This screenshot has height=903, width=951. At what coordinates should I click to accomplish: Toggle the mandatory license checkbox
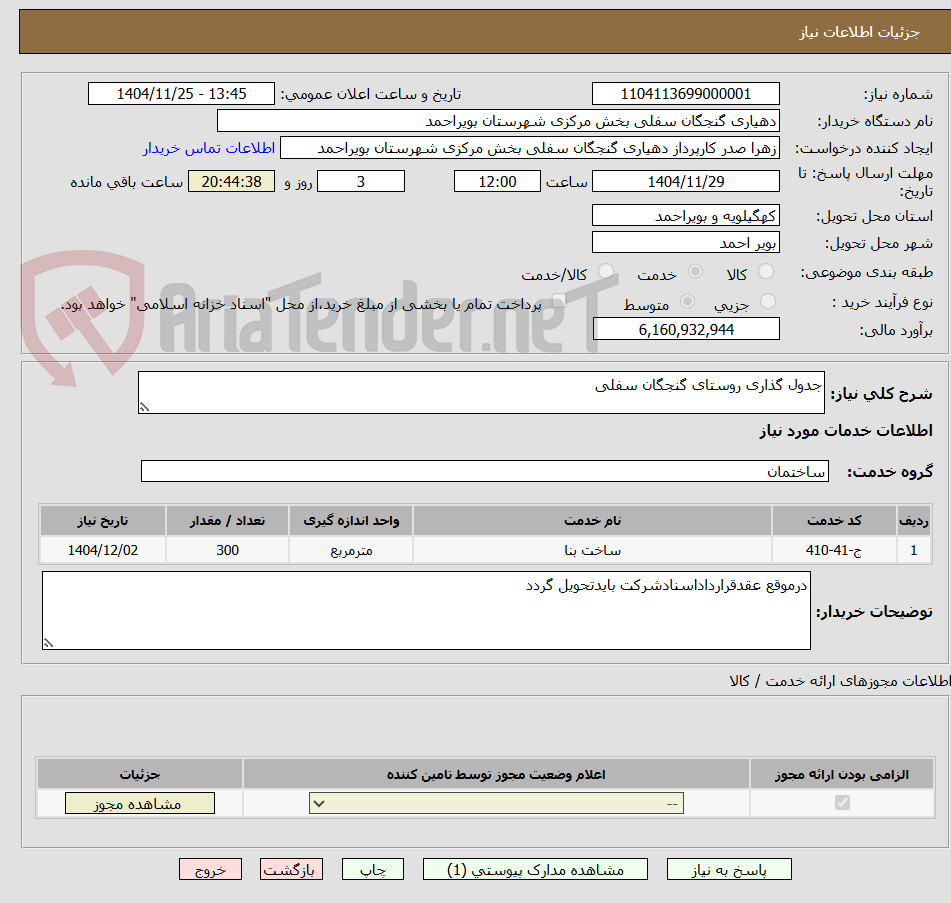pyautogui.click(x=842, y=803)
